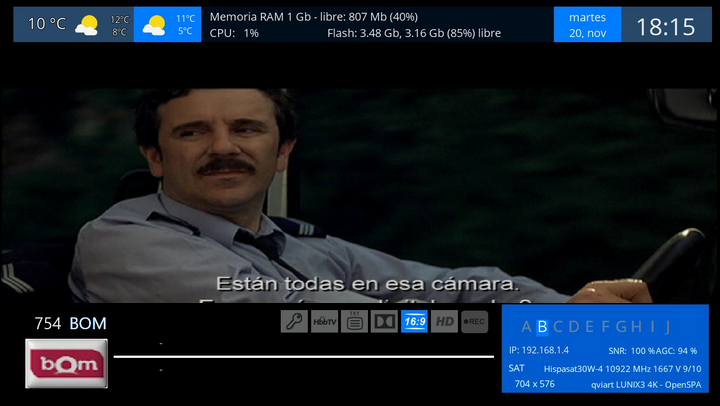Click the current weather sun-cloud icon
The image size is (720, 406).
87,25
